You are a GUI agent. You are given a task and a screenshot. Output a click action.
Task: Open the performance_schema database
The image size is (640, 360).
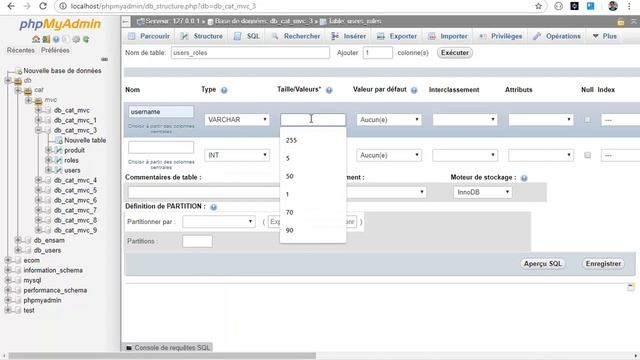point(55,290)
